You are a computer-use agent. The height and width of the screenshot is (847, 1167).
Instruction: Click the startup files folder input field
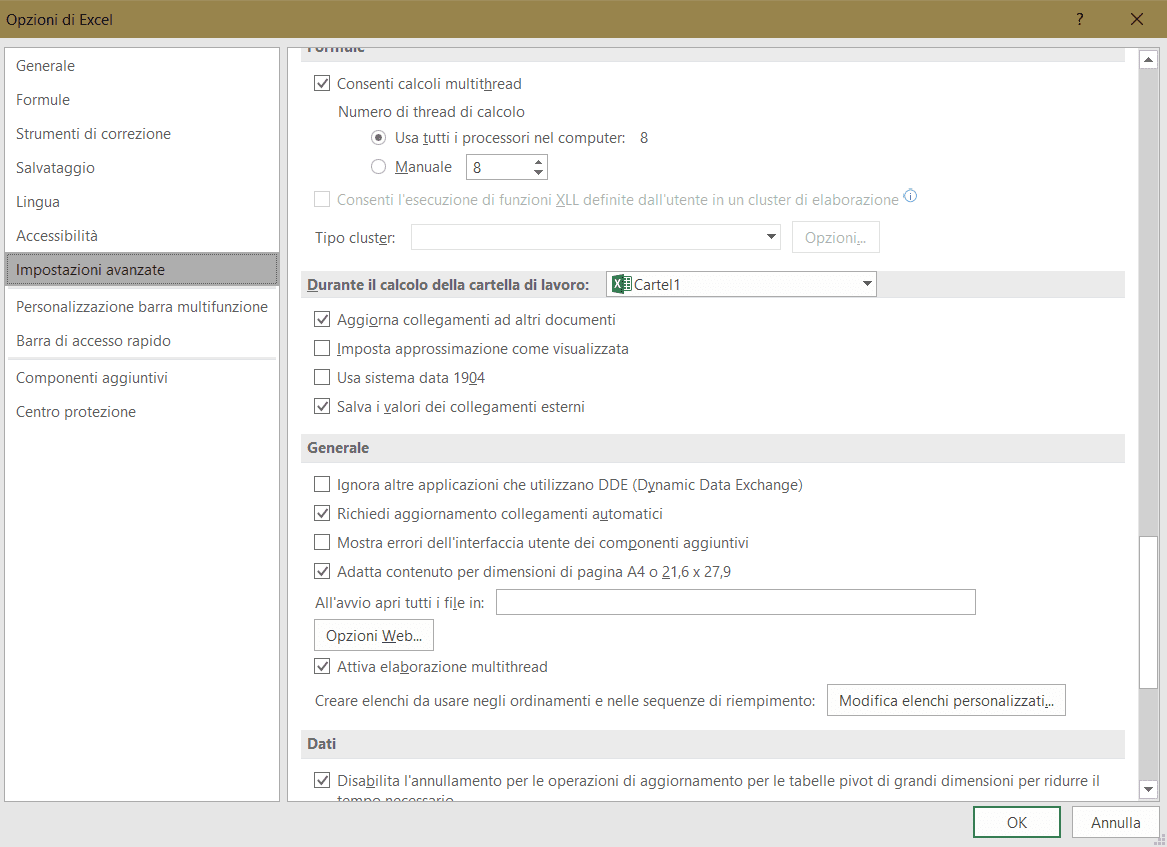pyautogui.click(x=735, y=603)
